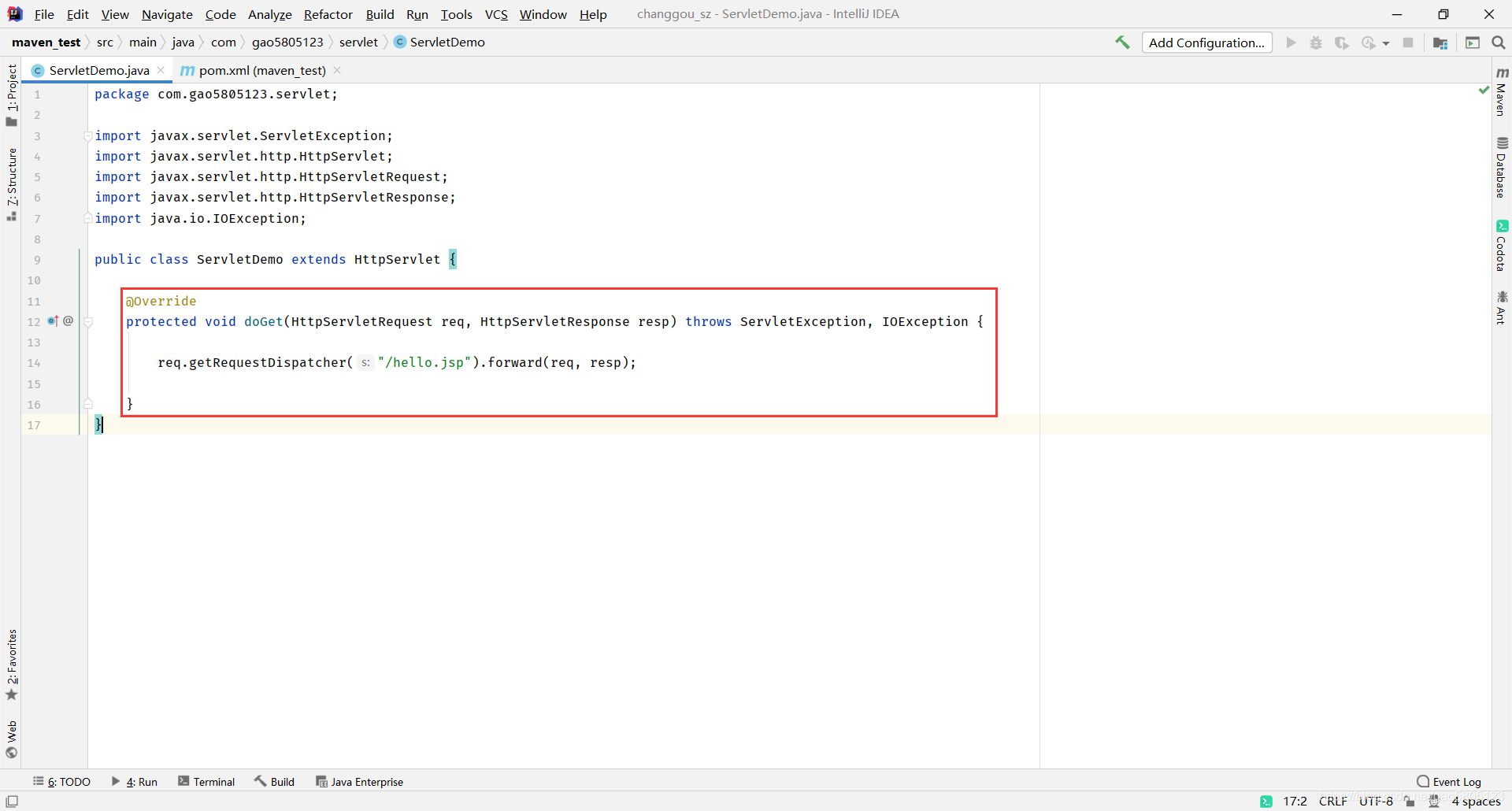Viewport: 1512px width, 811px height.
Task: Toggle the read-only lock icon
Action: 1410,802
